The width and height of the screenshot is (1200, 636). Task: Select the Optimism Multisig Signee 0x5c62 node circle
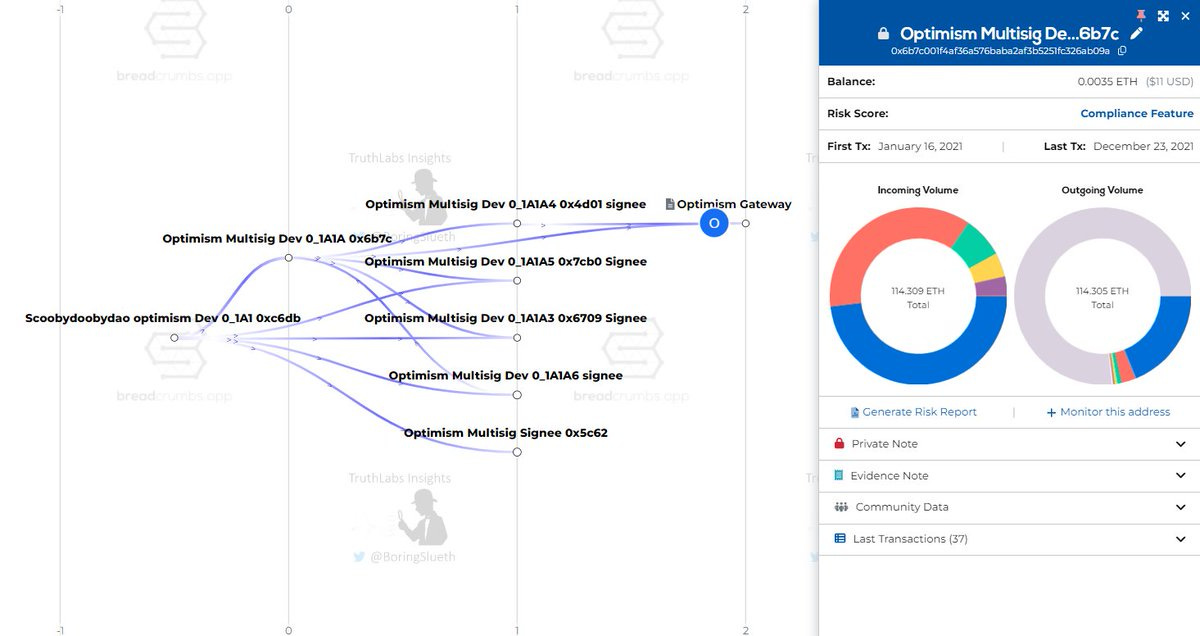point(517,452)
